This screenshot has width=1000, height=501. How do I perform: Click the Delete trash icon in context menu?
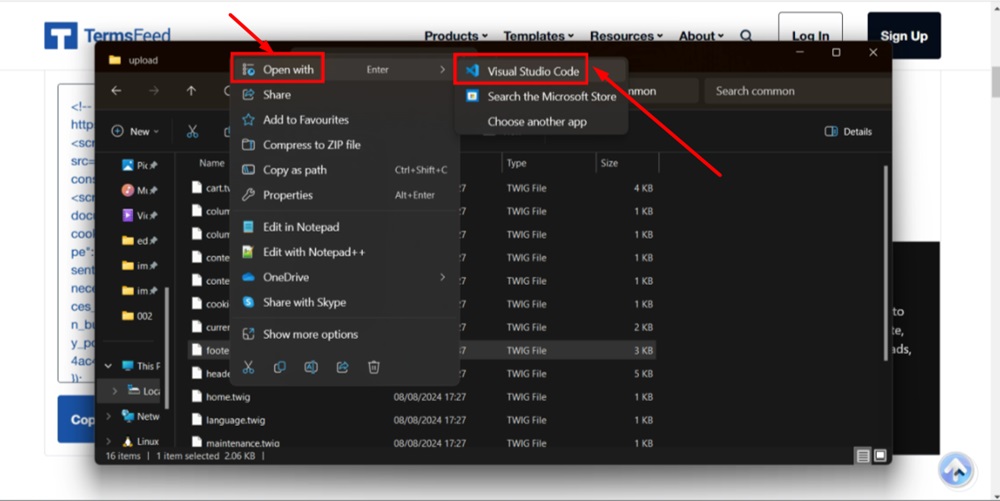click(x=374, y=367)
